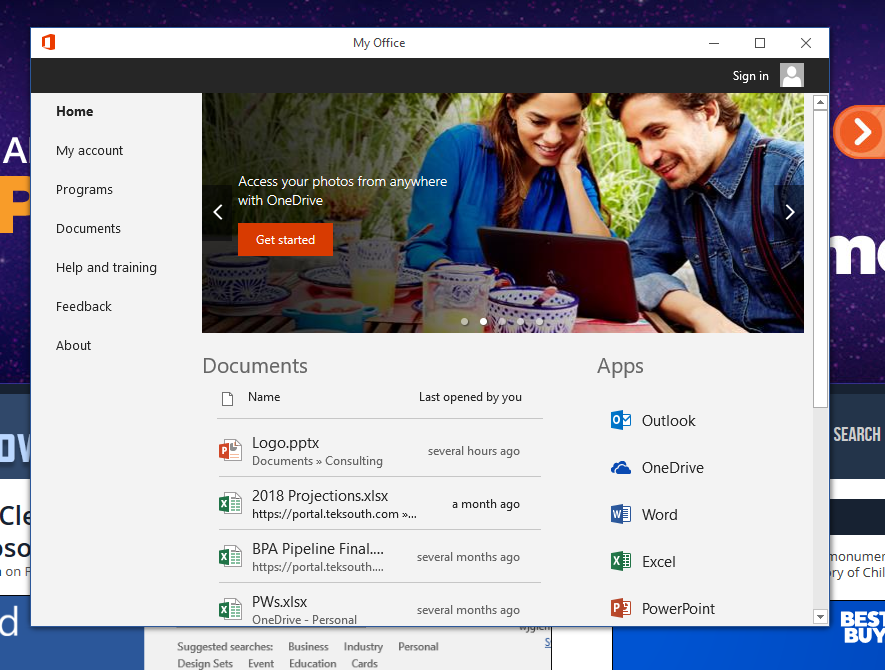The image size is (885, 670).
Task: Launch Excel from the Apps icon
Action: coord(621,561)
